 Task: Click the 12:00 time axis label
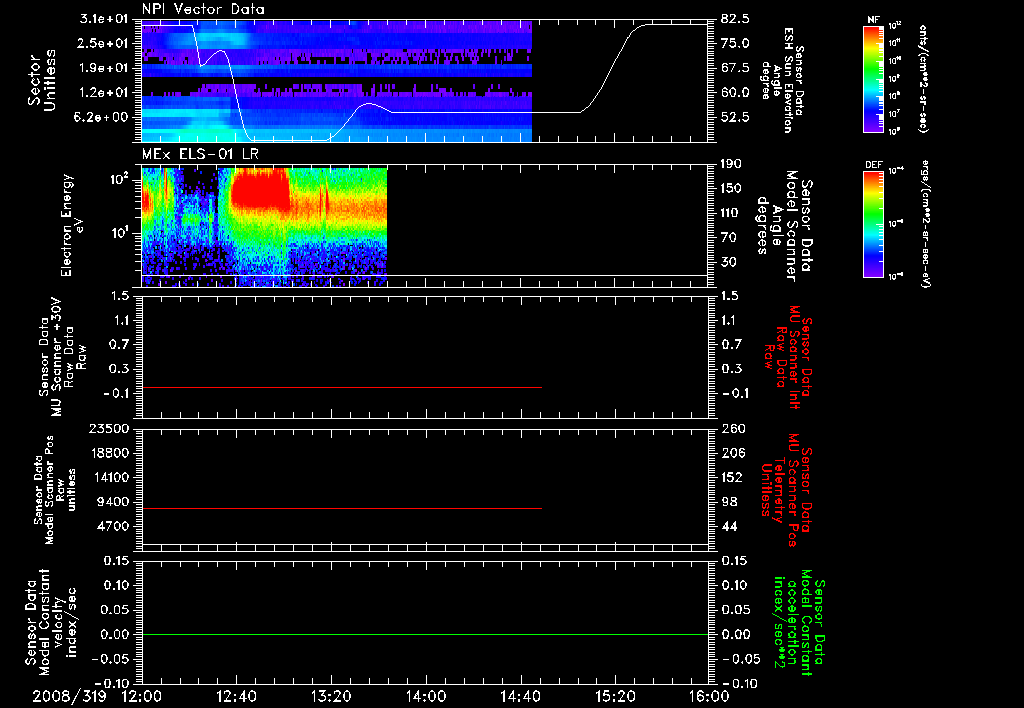coord(142,696)
